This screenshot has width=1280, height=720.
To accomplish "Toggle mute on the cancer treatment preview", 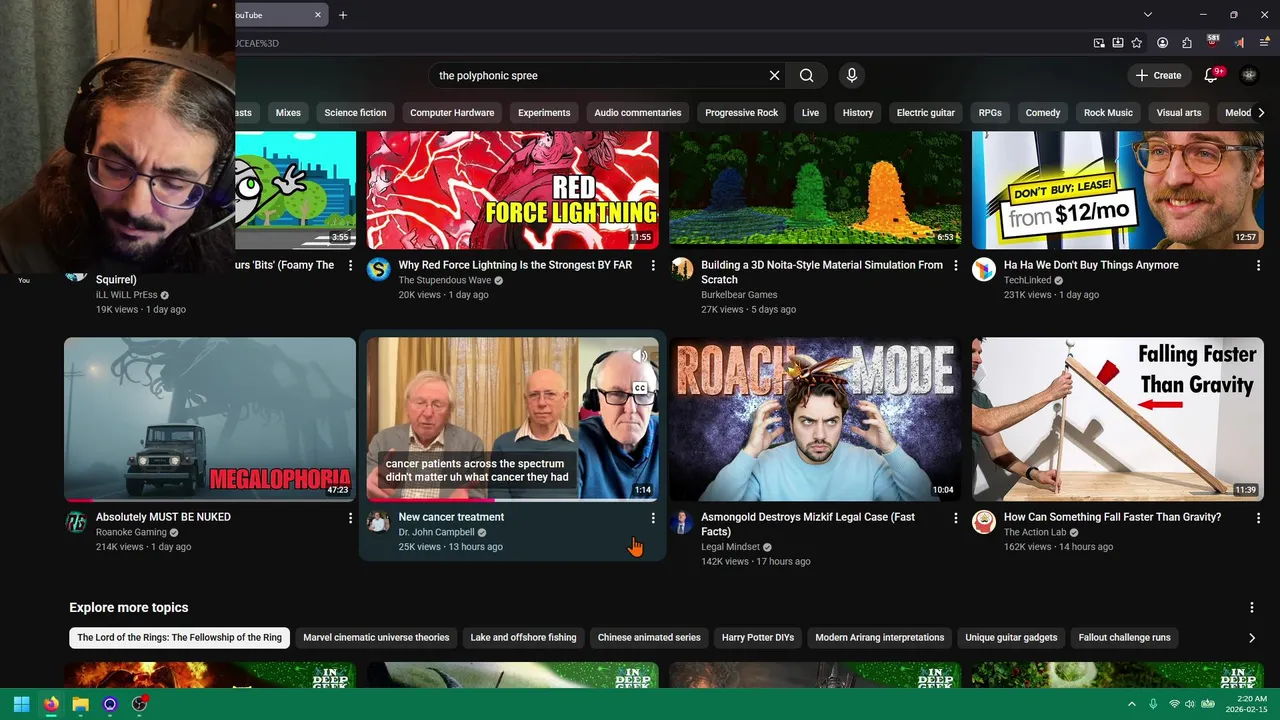I will click(x=641, y=356).
